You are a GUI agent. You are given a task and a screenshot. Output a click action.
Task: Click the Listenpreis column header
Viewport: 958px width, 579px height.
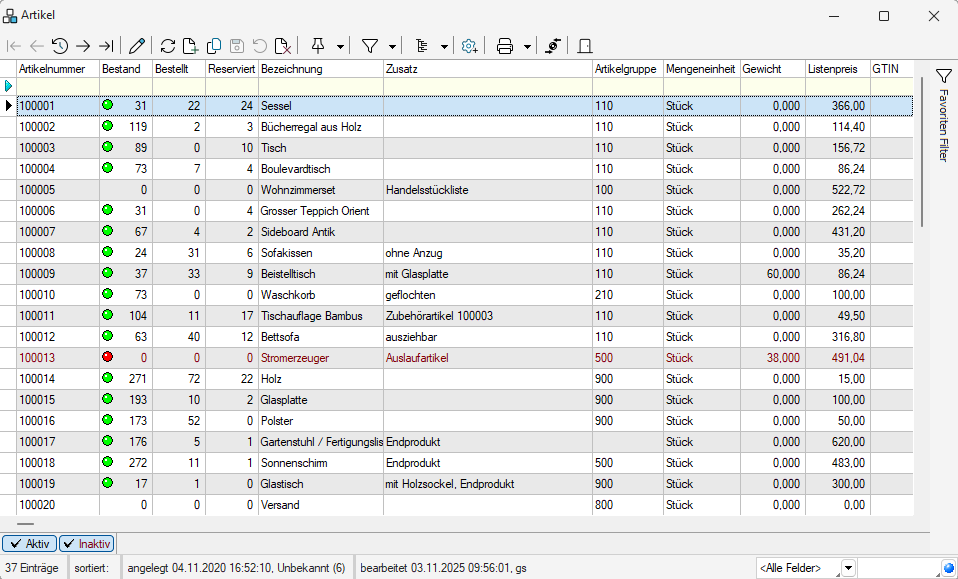[x=836, y=69]
